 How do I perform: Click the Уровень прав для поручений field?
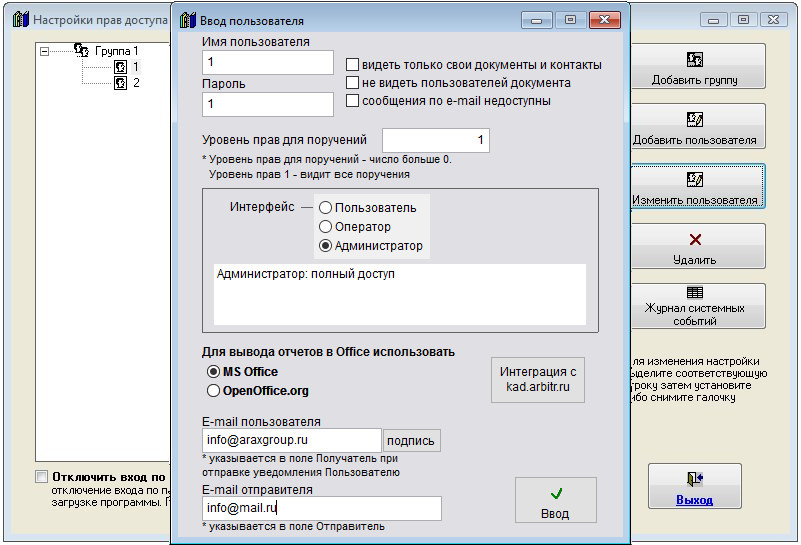436,140
